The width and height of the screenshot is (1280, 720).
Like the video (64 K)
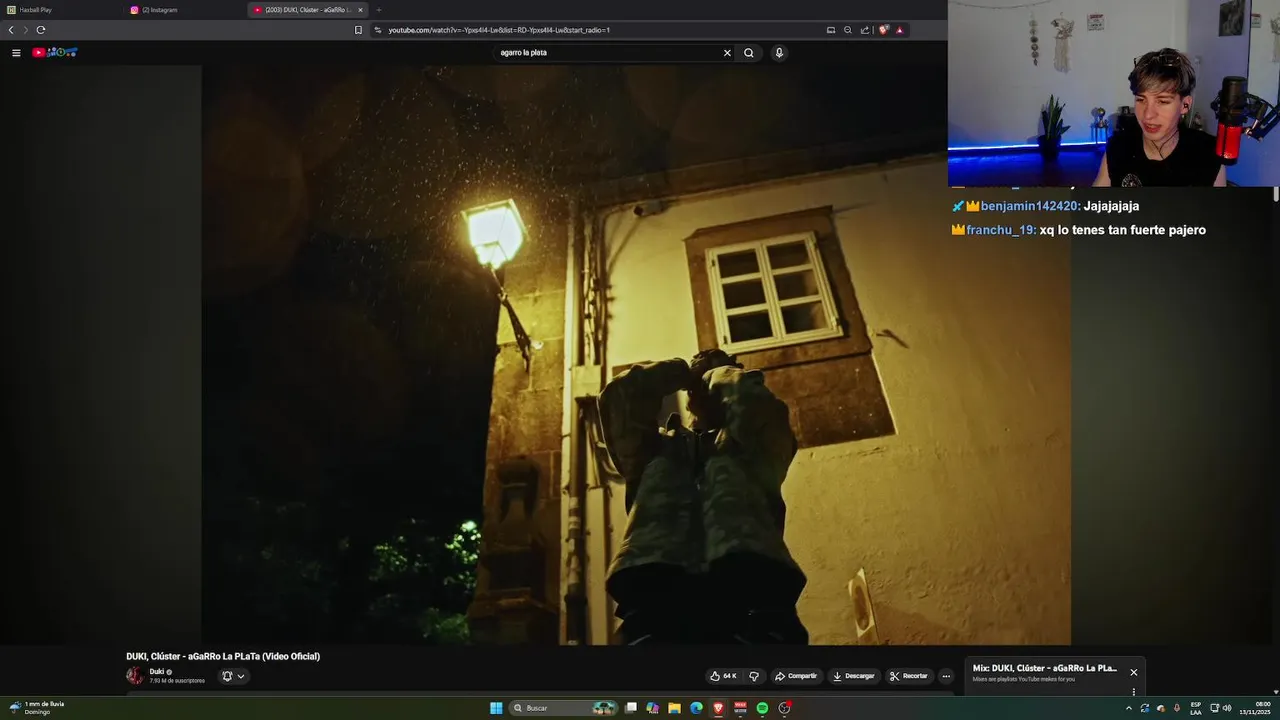point(723,676)
